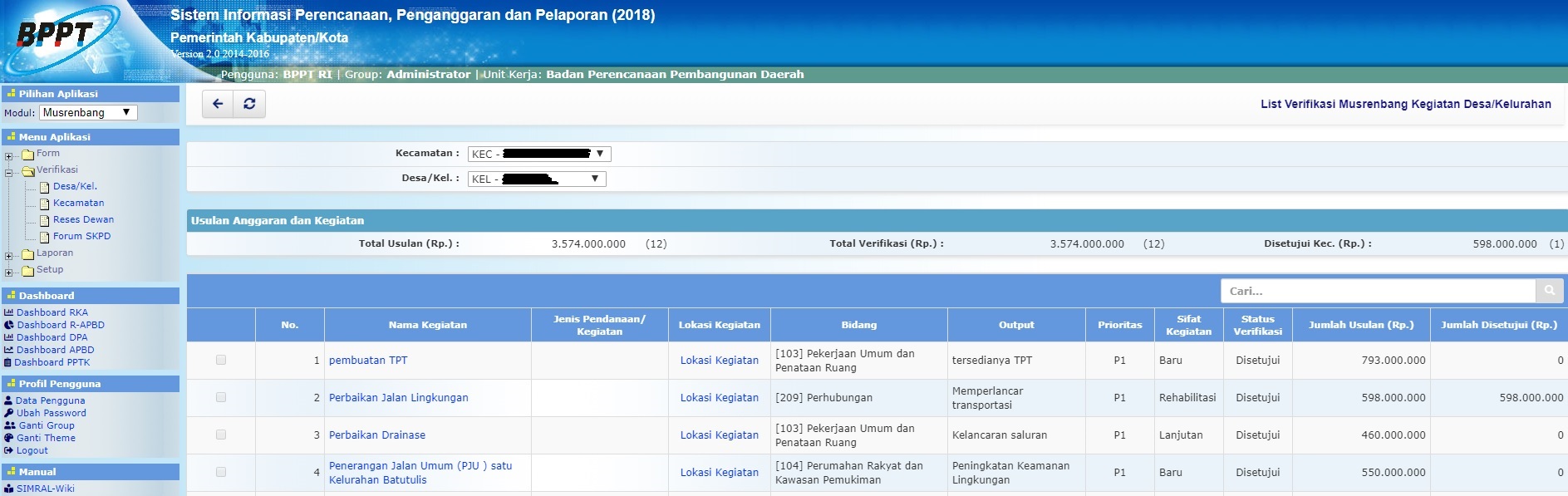Screen dimensions: 1568x496
Task: Tick checkbox for Penerangan Jalan Umum row
Action: 221,472
